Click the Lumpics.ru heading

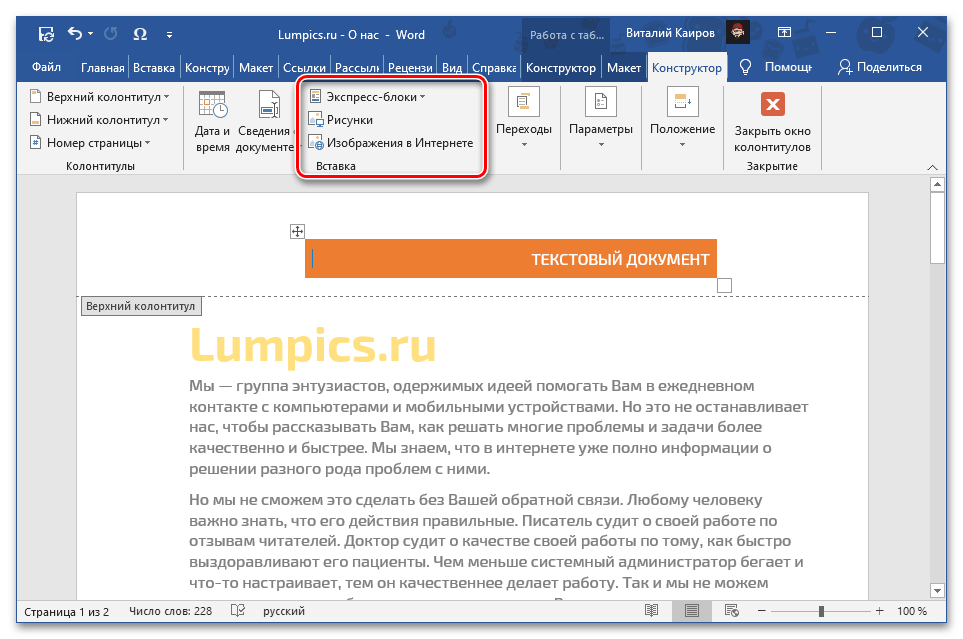313,345
